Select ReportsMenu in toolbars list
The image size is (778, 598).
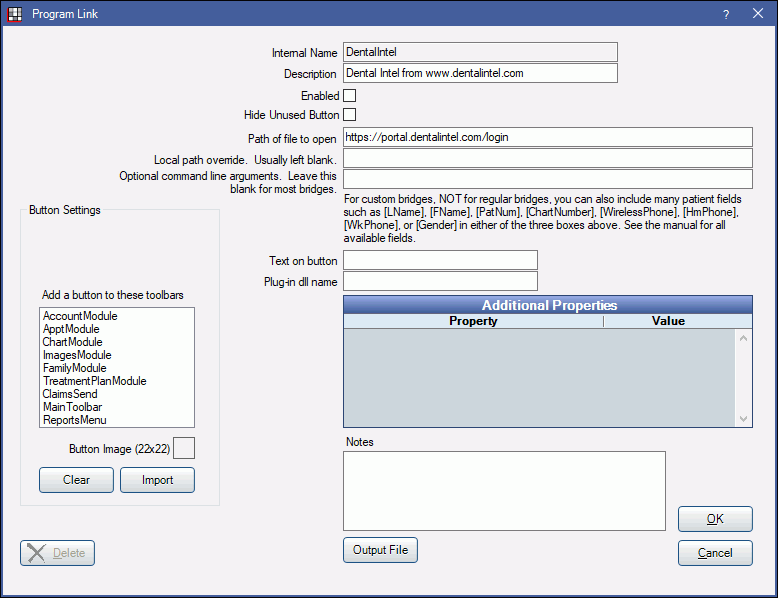tap(117, 420)
